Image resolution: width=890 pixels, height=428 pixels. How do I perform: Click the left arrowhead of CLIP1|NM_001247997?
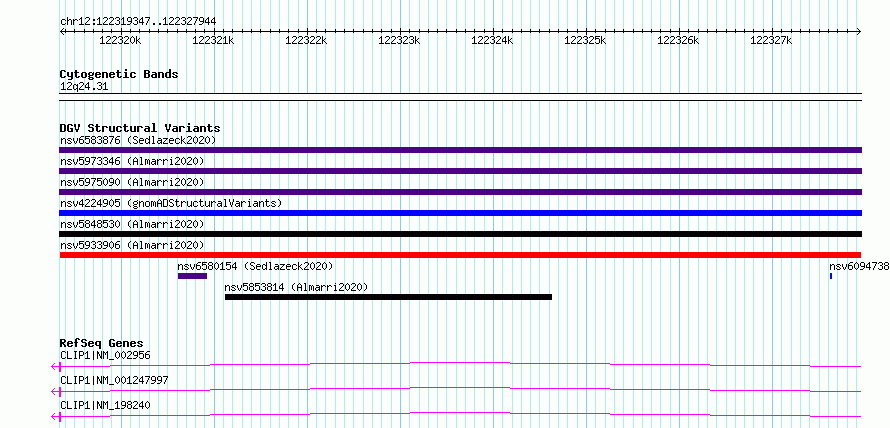click(x=56, y=392)
